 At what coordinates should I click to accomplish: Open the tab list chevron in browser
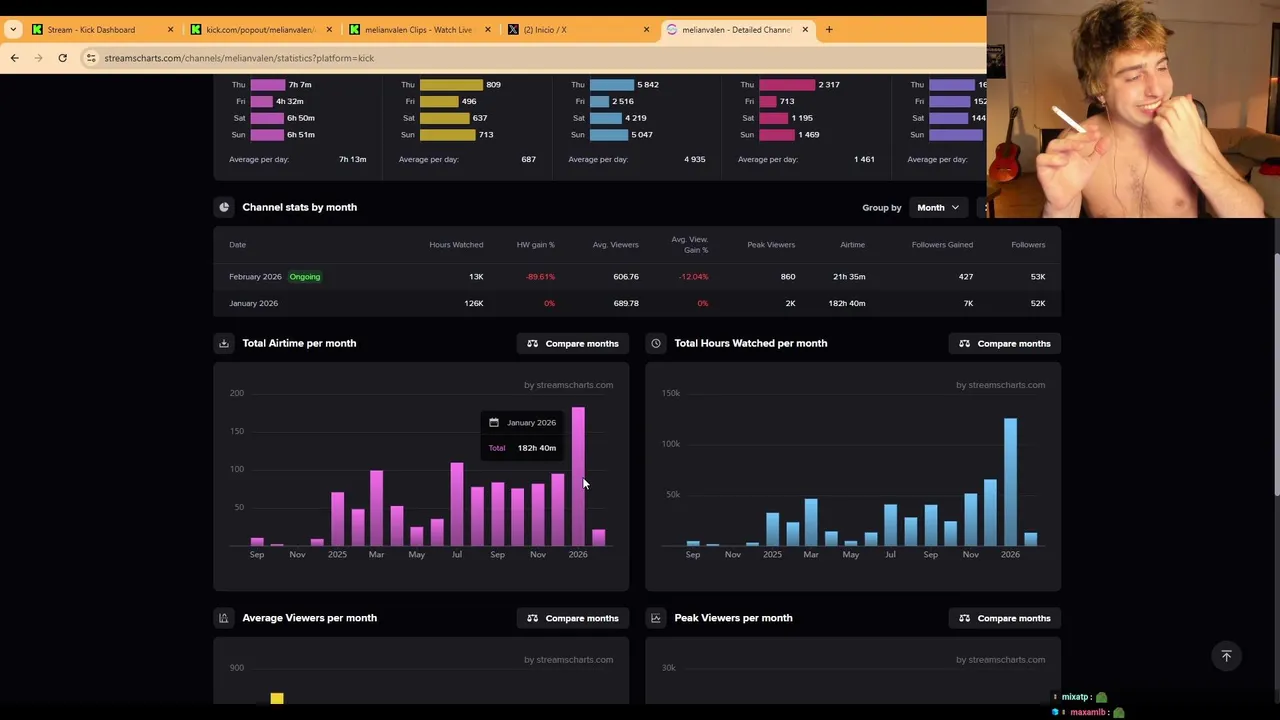click(12, 29)
